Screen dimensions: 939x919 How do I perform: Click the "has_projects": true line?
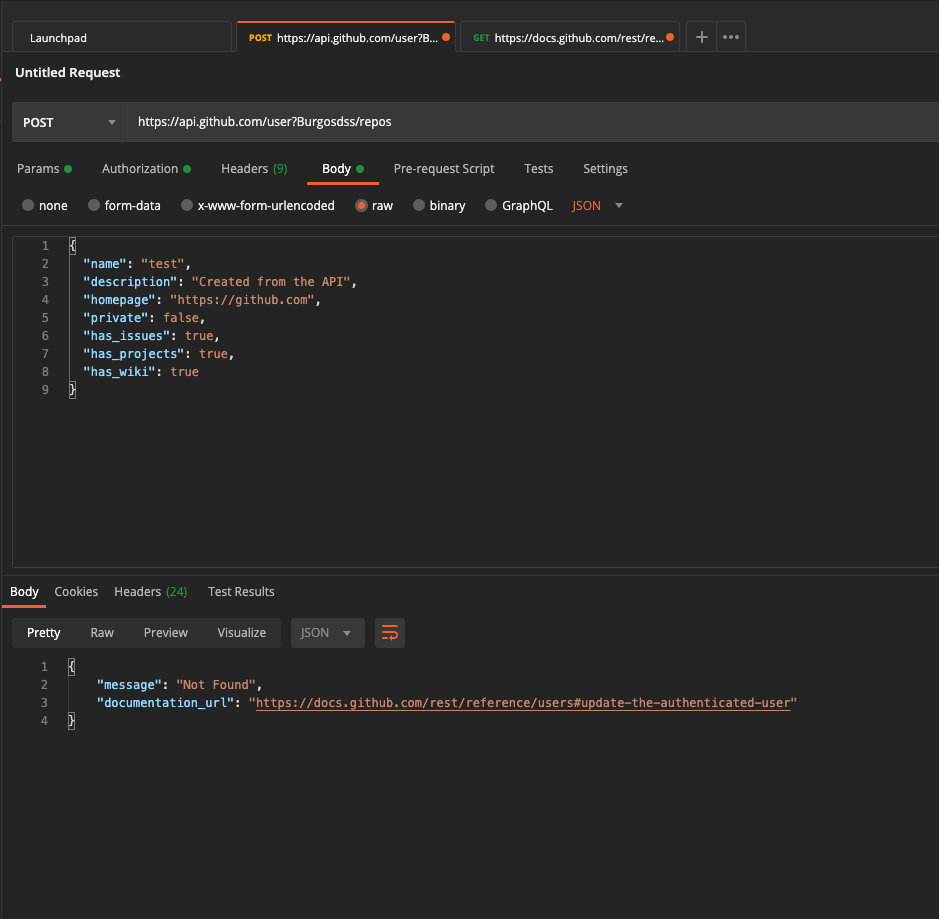(158, 354)
